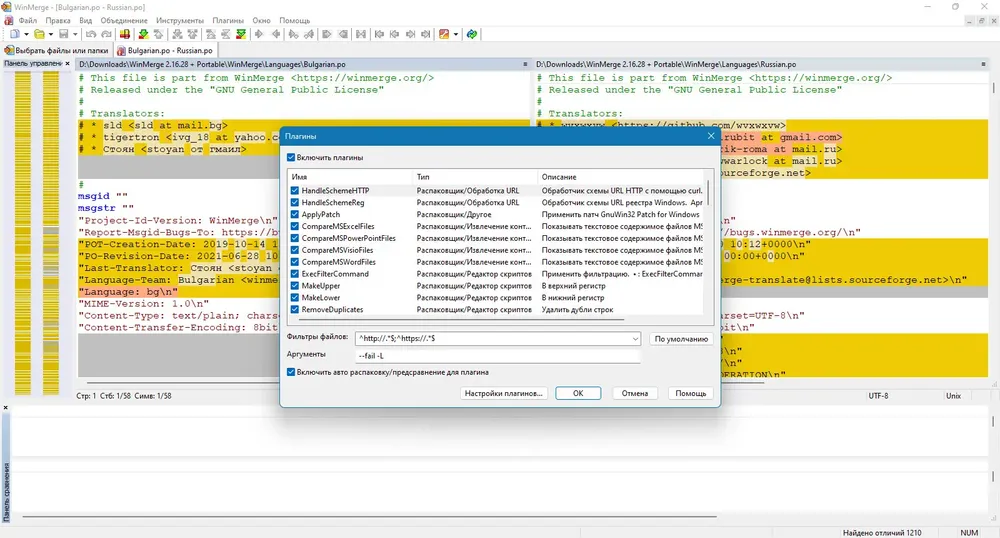Click the Помощь button in plugins dialog

click(x=691, y=393)
